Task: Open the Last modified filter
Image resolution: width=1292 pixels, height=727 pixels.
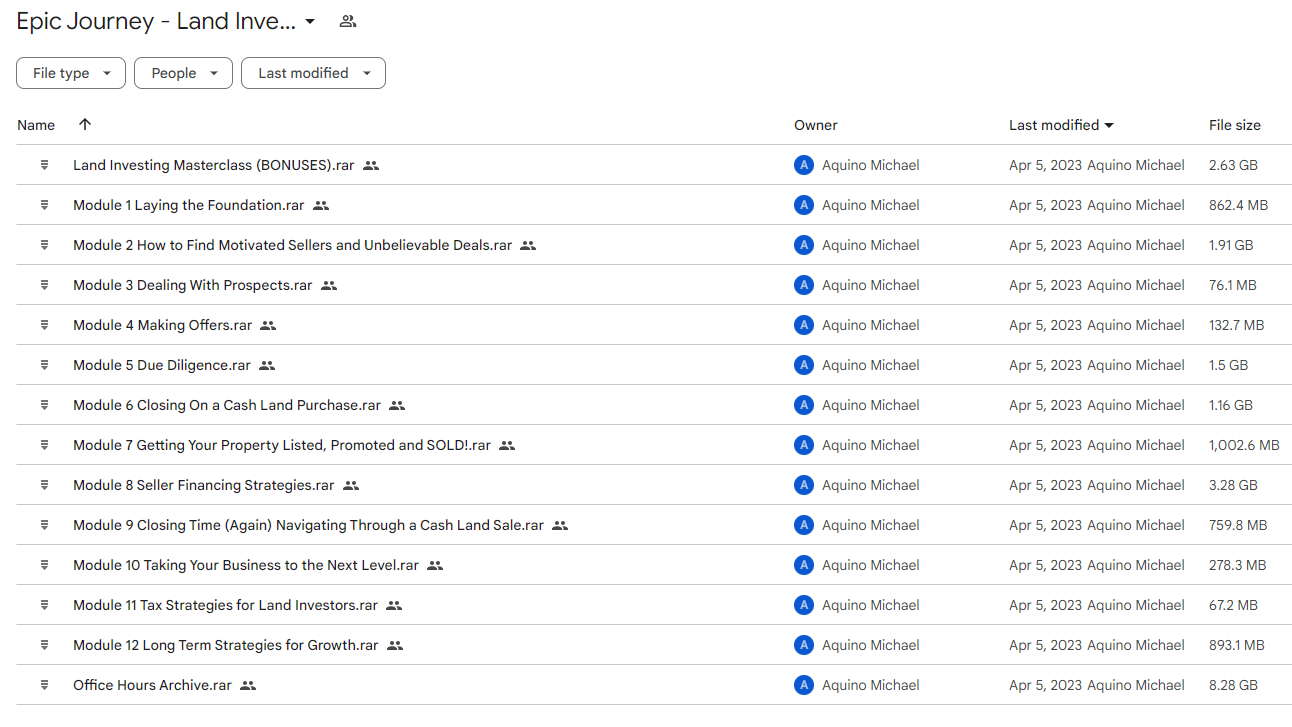Action: [313, 73]
